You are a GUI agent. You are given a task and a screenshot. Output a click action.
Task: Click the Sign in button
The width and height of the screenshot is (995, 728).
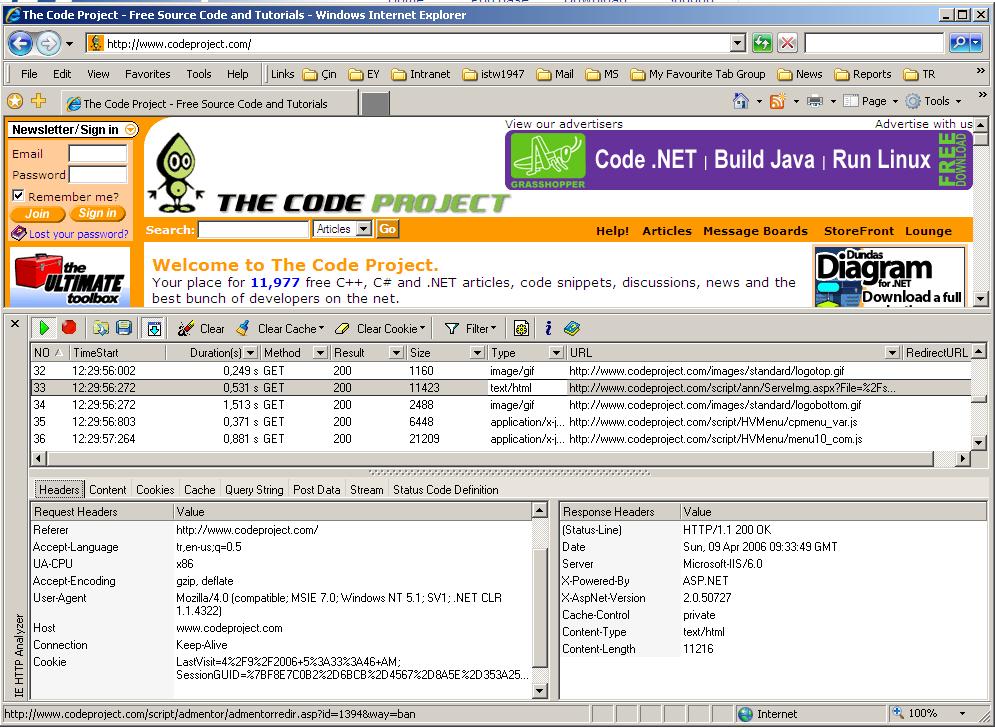(98, 214)
